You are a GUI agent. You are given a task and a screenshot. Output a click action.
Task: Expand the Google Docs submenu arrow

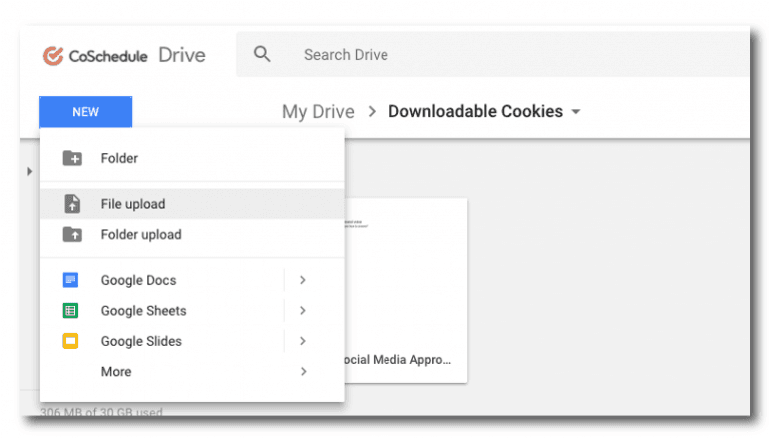point(302,281)
